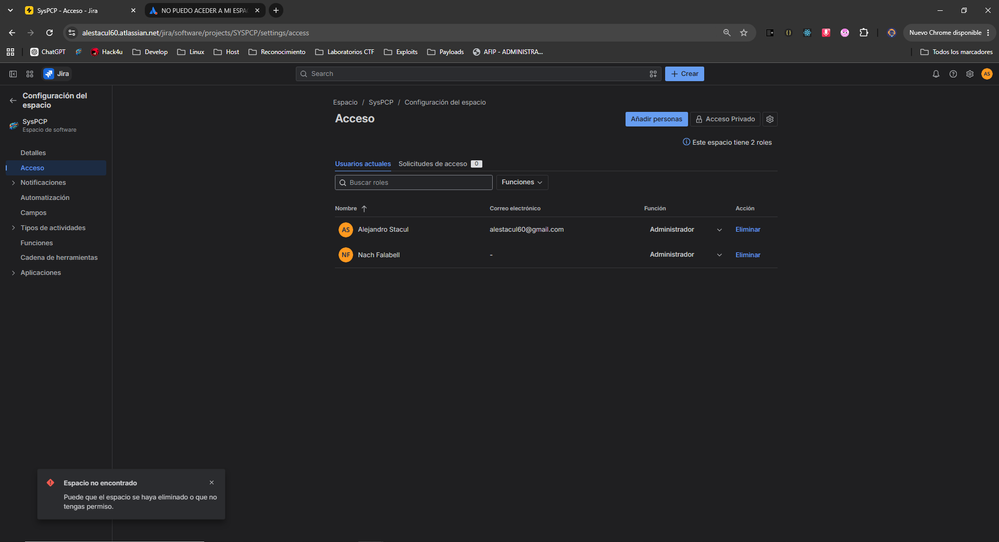Click the Nach Falabell avatar

(345, 255)
